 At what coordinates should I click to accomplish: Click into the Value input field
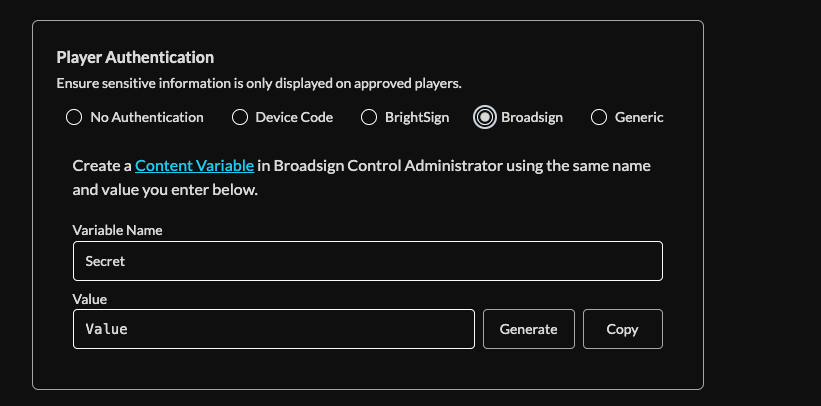pyautogui.click(x=274, y=329)
